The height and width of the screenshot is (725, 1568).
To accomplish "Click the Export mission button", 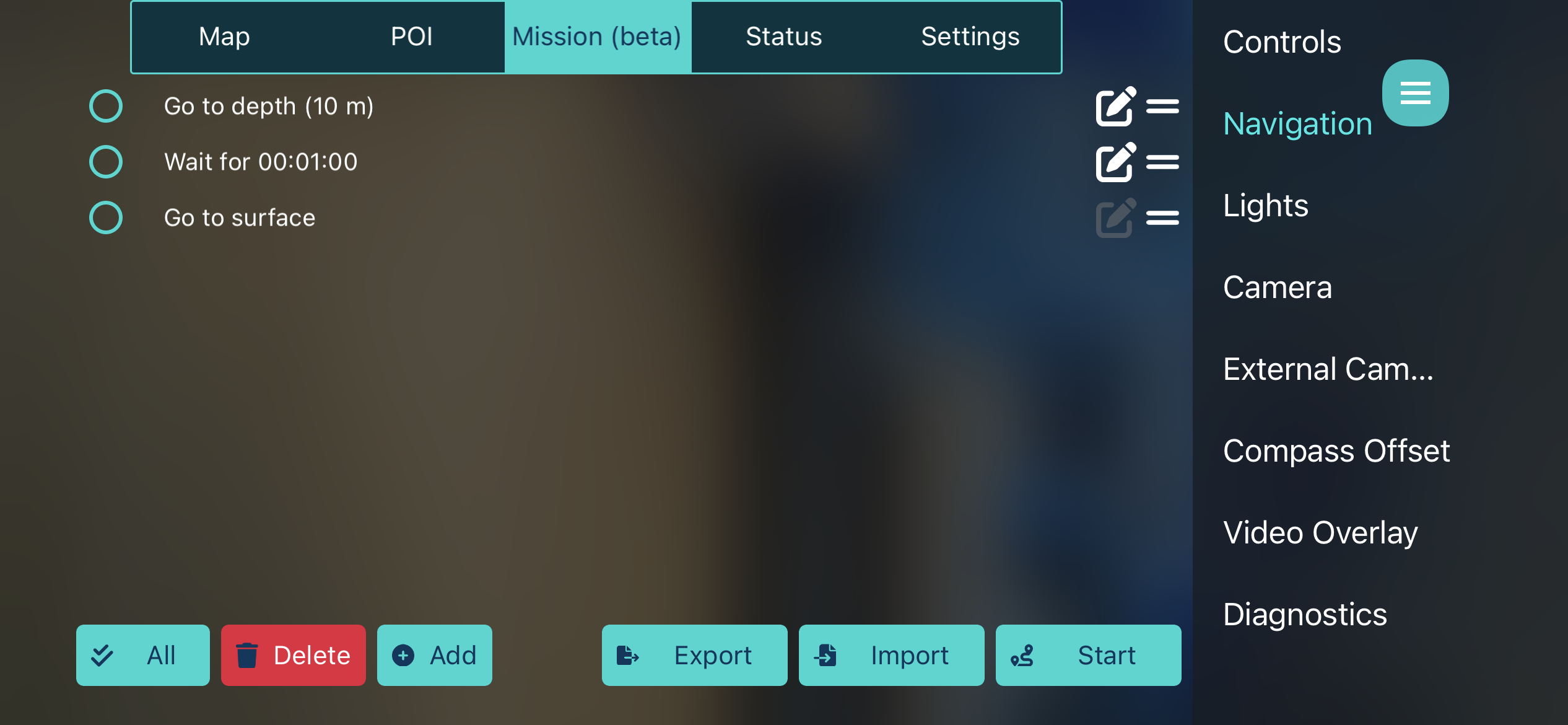I will pos(693,656).
